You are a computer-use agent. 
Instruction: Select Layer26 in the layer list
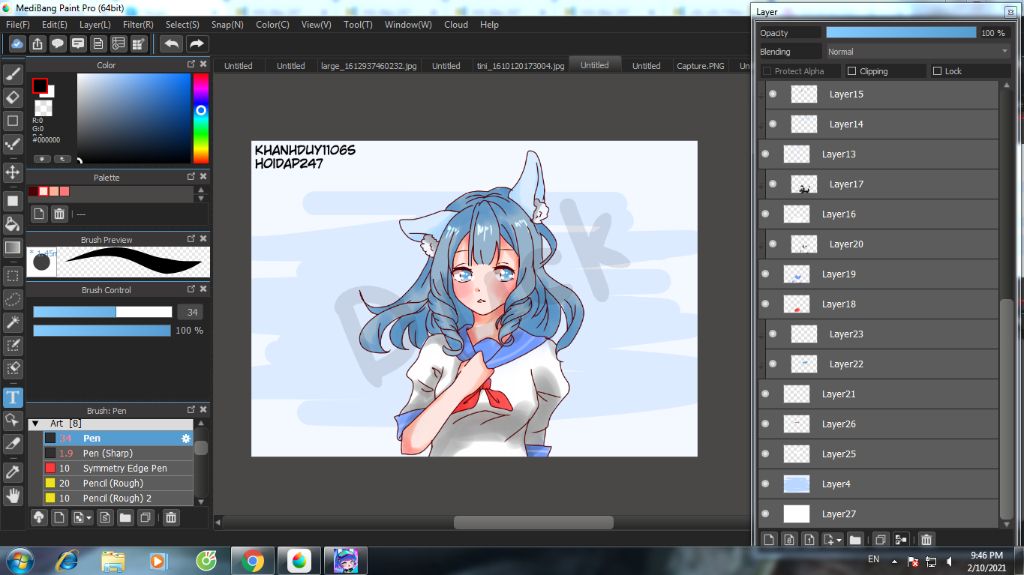878,424
